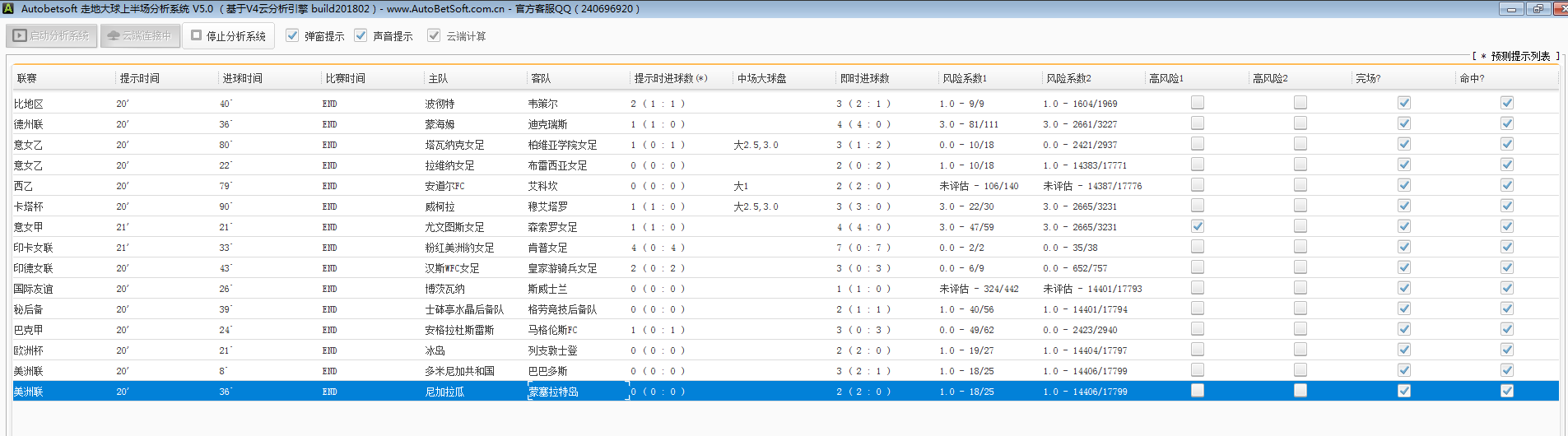Click the 中场大球盘 column header
The height and width of the screenshot is (436, 1568).
click(x=761, y=78)
